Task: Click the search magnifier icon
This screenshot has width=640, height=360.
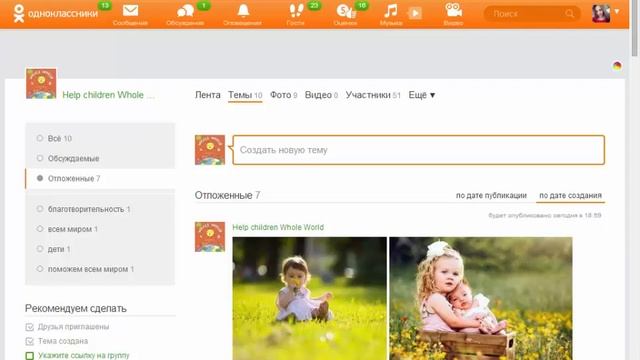Action: [570, 14]
